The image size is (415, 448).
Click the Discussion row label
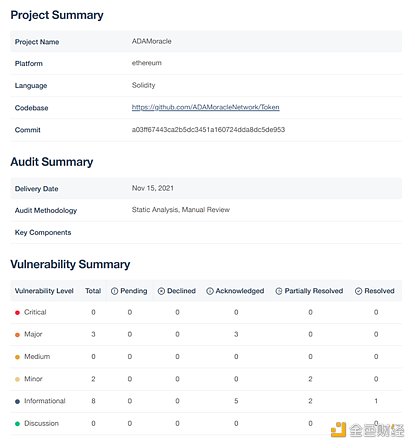click(x=42, y=423)
